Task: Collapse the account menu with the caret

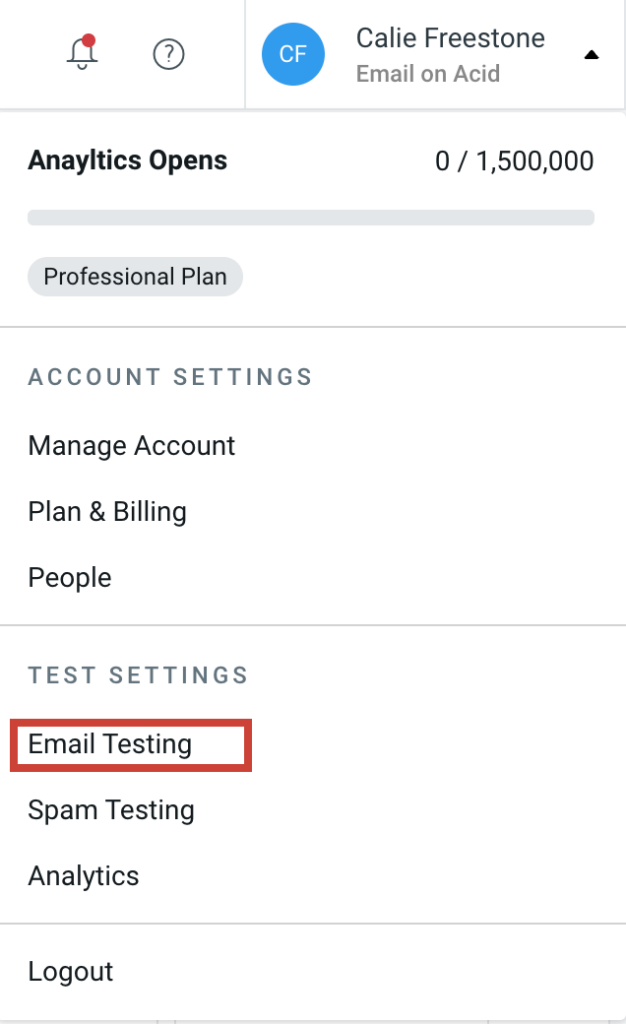Action: click(592, 56)
